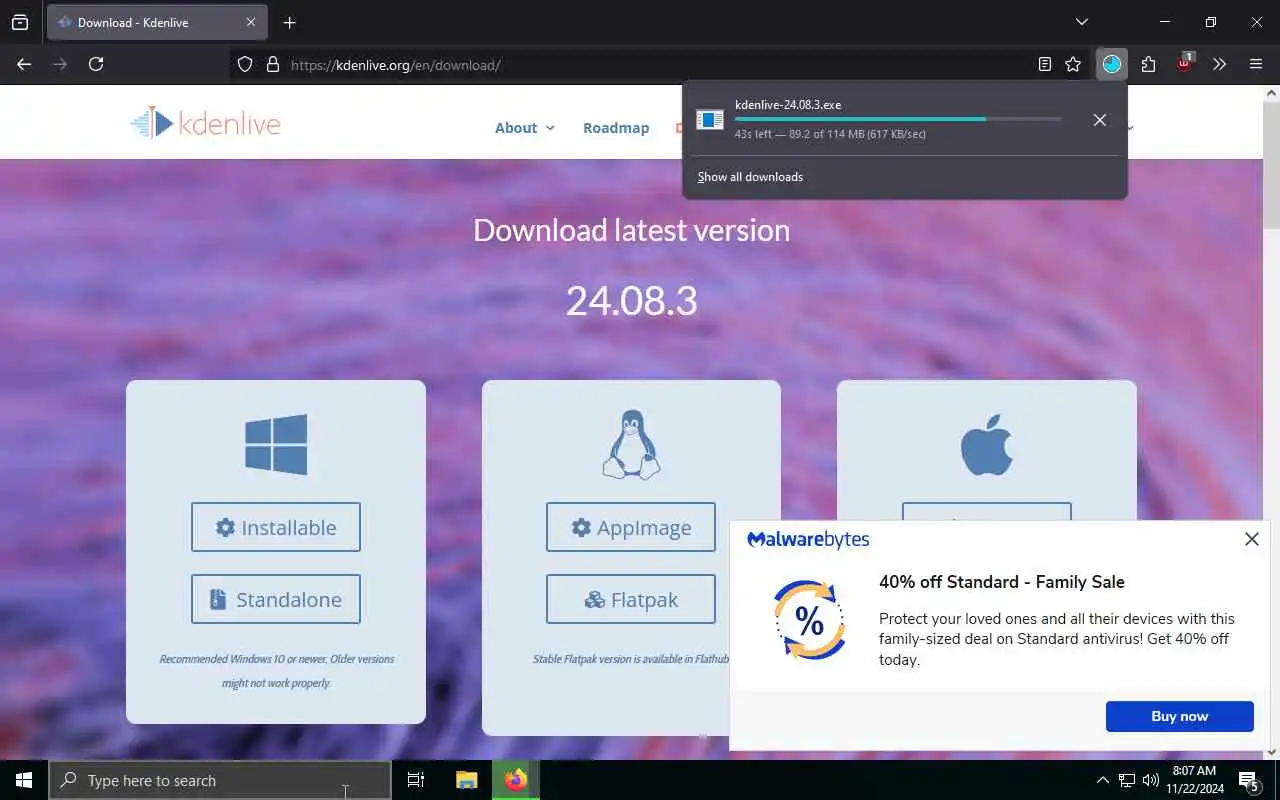Screen dimensions: 1280x800
Task: Open the extensions puzzle icon
Action: coord(1148,64)
